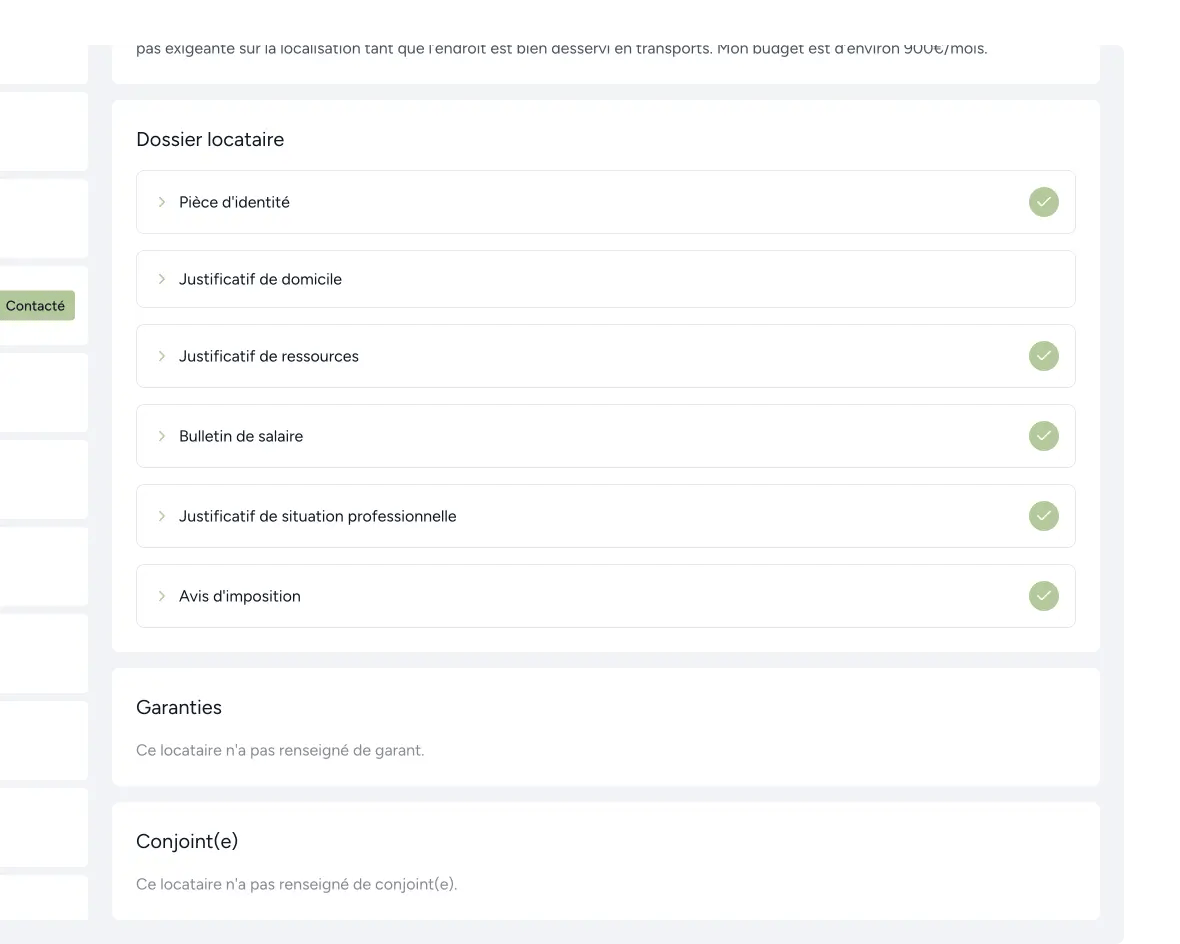Click the 'Conjoint(e)' heading

[187, 841]
